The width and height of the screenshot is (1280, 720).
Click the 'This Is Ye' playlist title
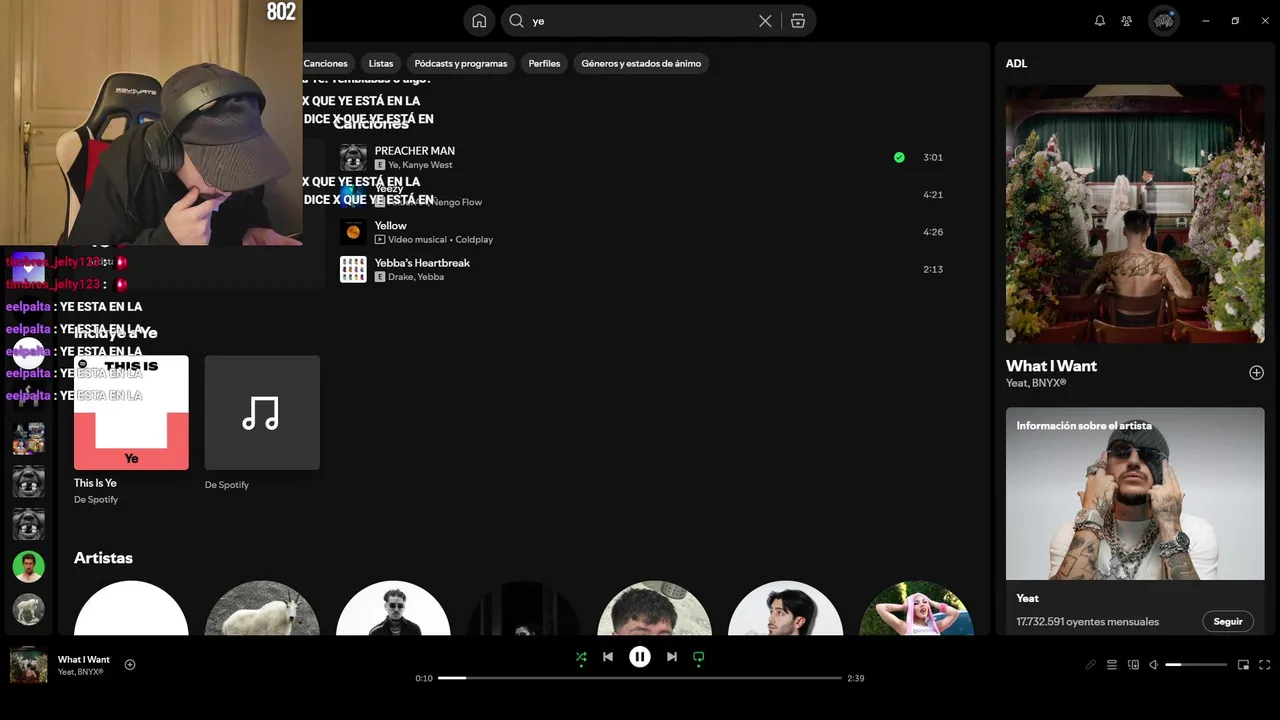coord(95,483)
